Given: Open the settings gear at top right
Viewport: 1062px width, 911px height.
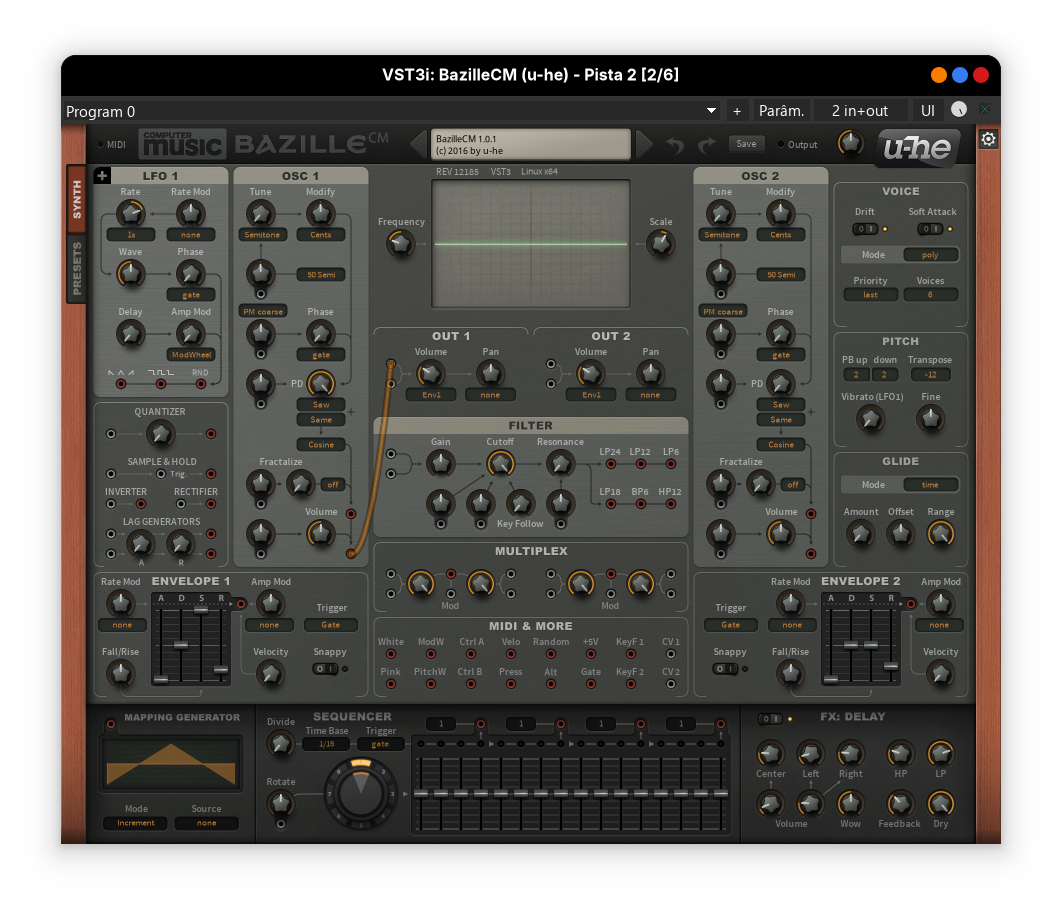Looking at the screenshot, I should click(x=988, y=139).
